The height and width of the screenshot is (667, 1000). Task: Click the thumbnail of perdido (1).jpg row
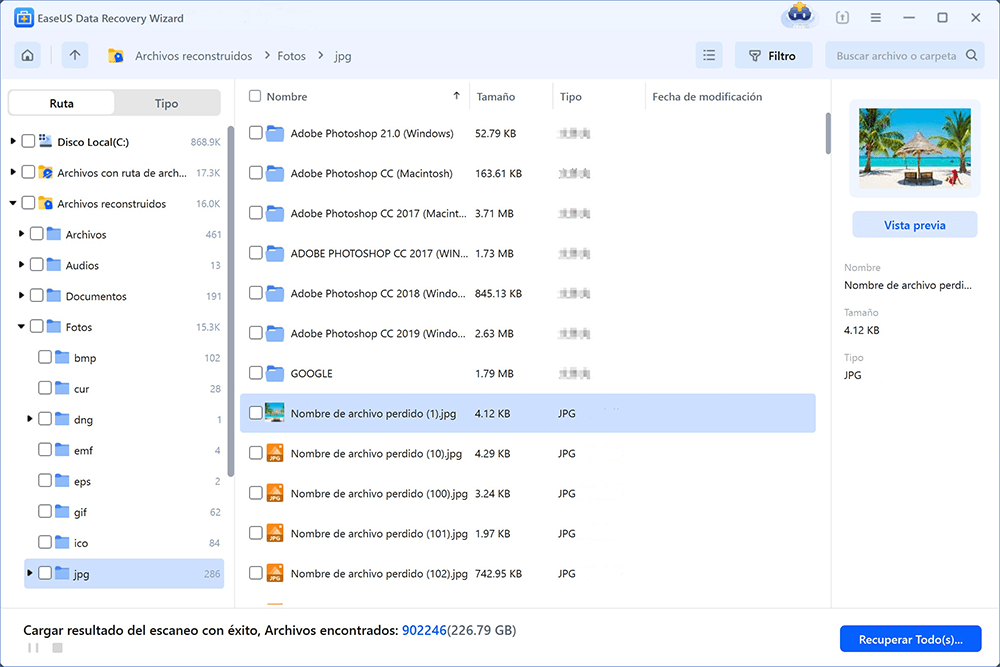pos(275,412)
